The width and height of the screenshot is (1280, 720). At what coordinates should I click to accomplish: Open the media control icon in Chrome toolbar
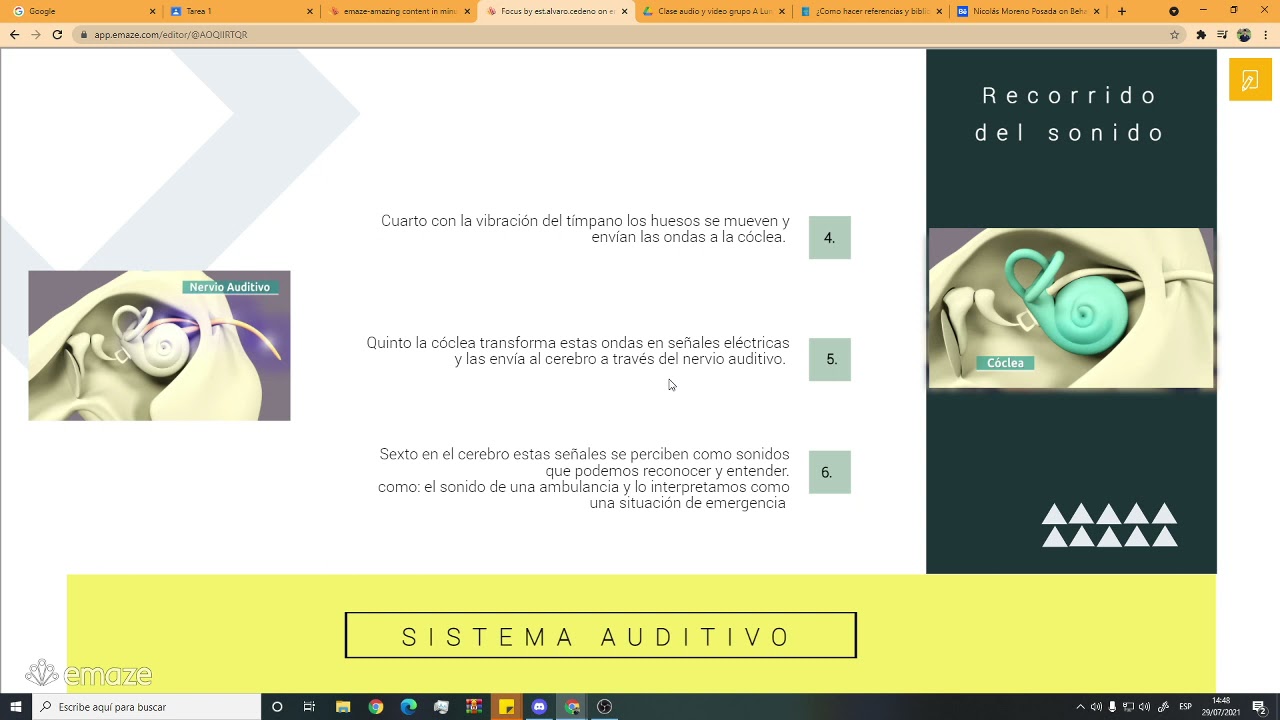pos(1222,34)
